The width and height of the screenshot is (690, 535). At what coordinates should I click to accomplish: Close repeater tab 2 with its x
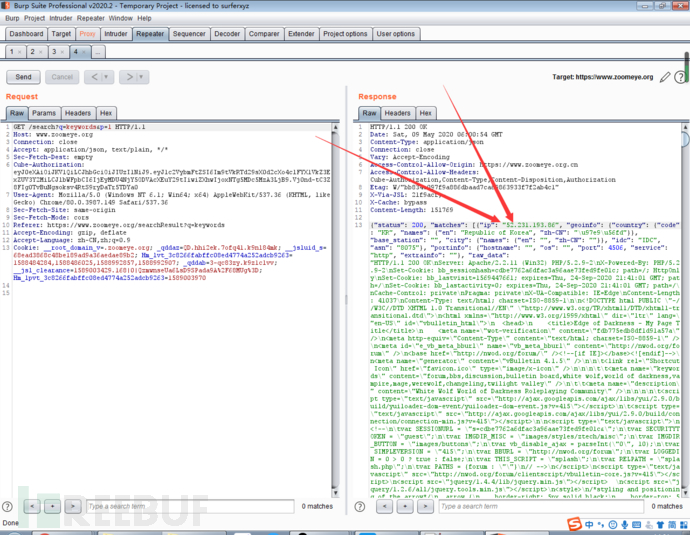40,52
